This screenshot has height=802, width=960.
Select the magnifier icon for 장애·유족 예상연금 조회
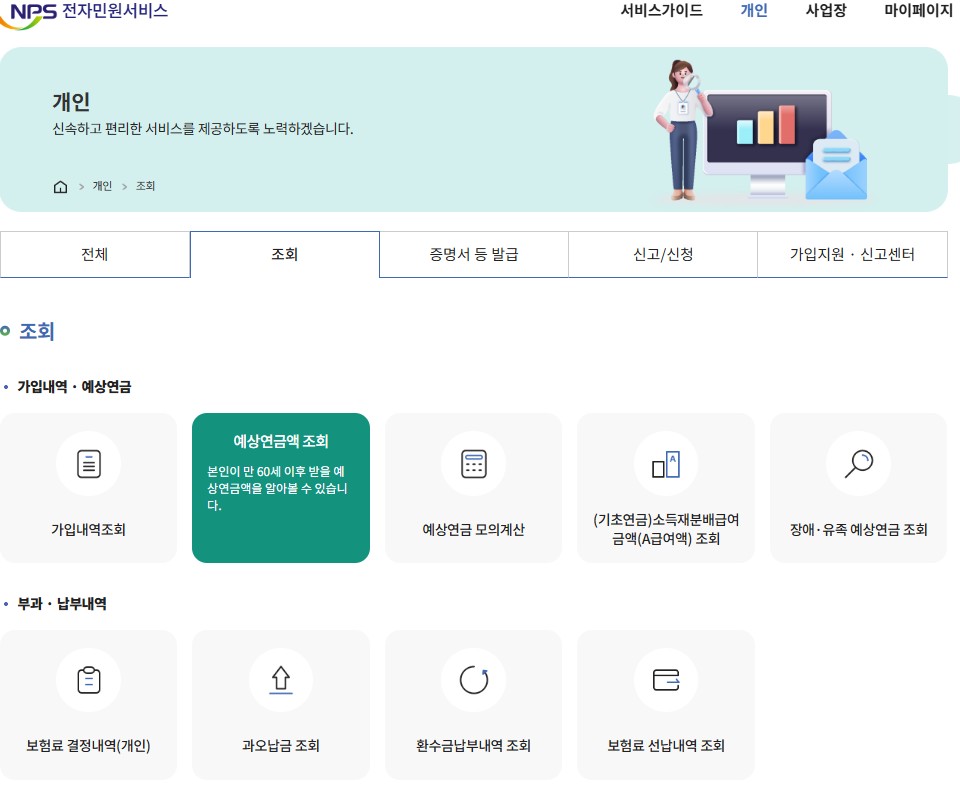point(858,463)
